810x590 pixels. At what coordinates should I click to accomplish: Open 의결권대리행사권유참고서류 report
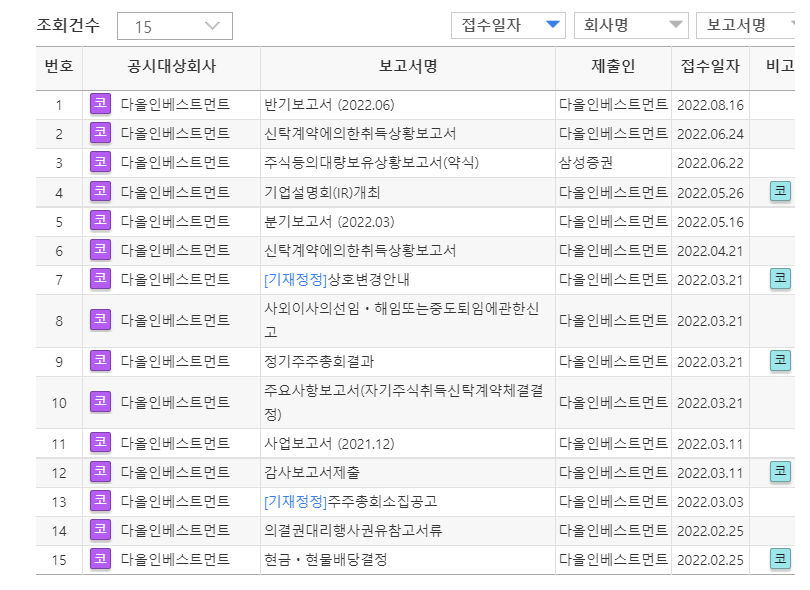(x=353, y=531)
